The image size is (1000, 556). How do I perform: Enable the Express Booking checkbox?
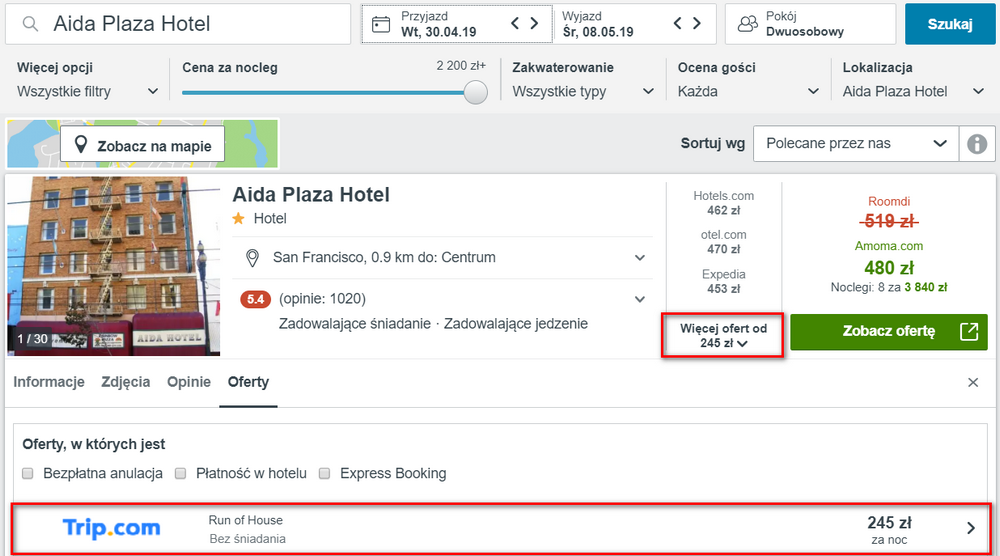tap(325, 473)
